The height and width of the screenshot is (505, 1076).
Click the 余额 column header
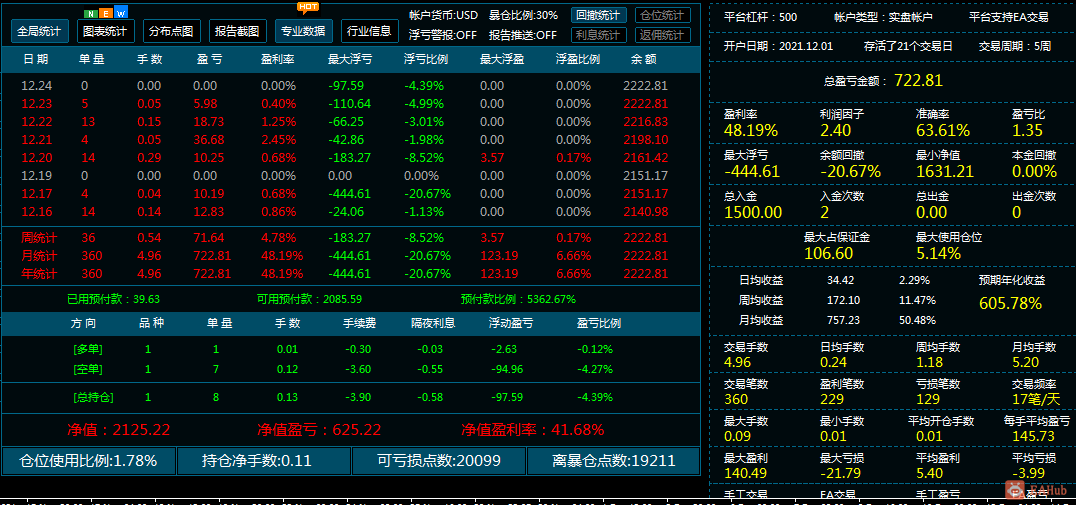pyautogui.click(x=644, y=59)
